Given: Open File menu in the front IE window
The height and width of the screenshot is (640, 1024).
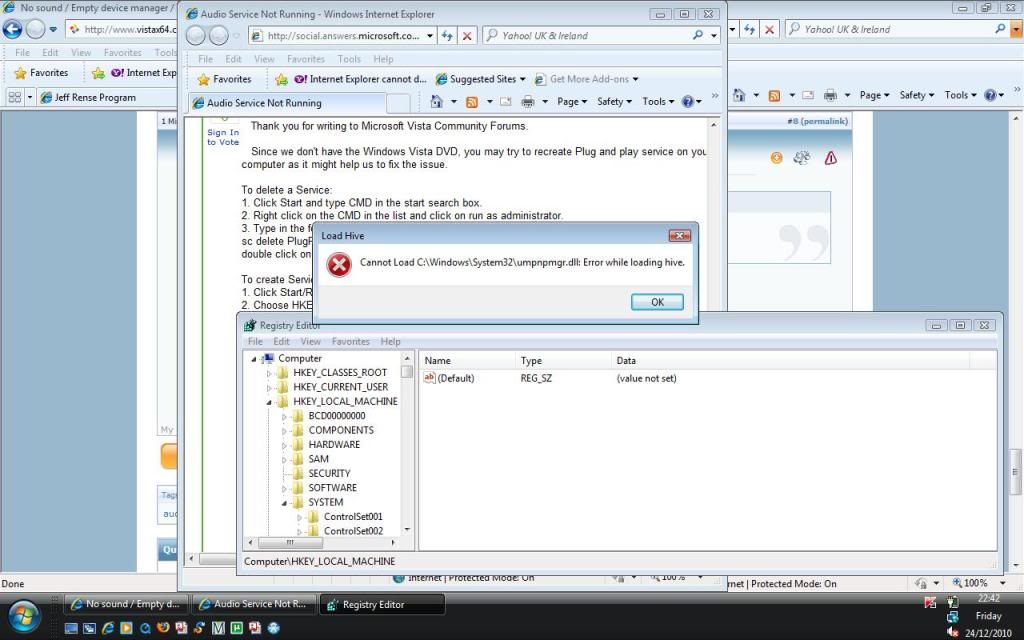Looking at the screenshot, I should point(205,59).
